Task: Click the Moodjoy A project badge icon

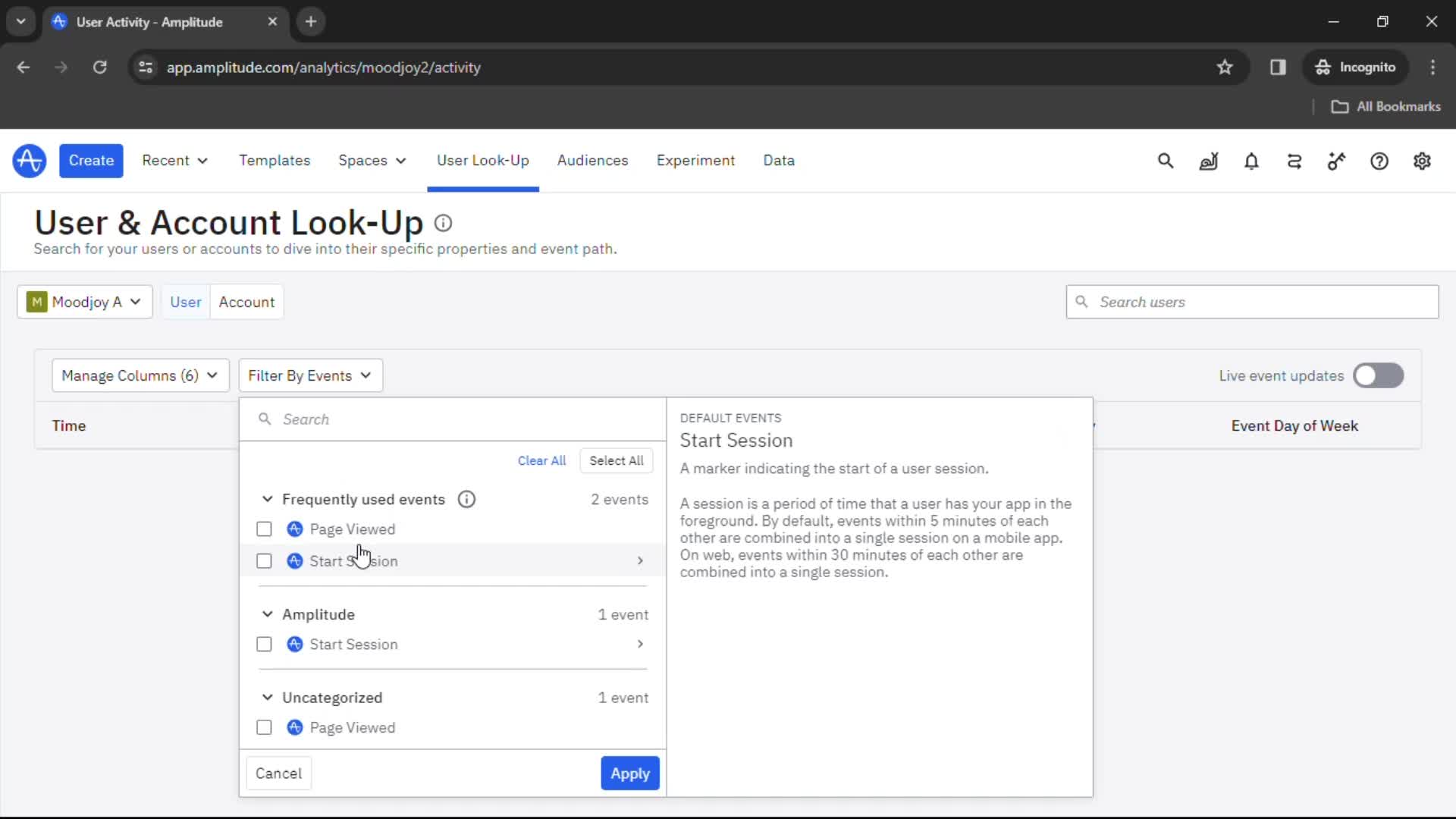Action: coord(36,302)
